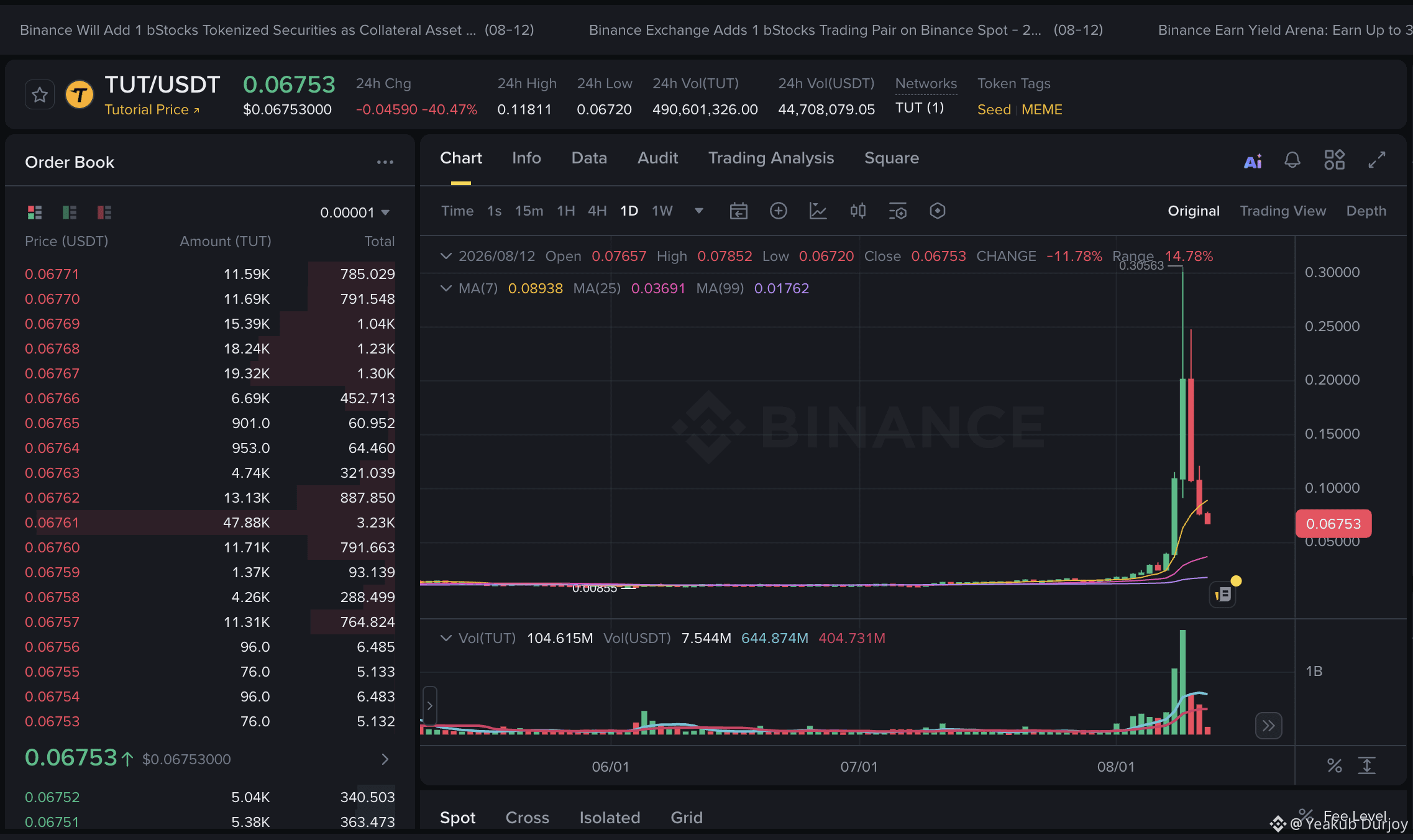Image resolution: width=1413 pixels, height=840 pixels.
Task: Collapse the Vol(TUT) indicator row
Action: click(446, 638)
